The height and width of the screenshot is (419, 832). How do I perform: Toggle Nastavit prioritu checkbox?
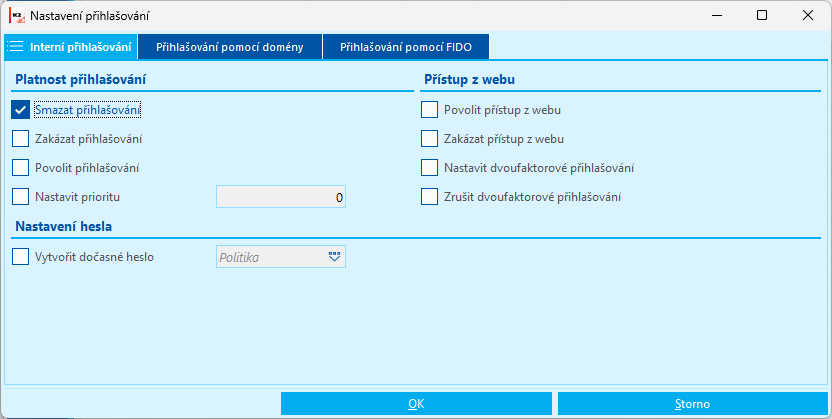point(21,197)
